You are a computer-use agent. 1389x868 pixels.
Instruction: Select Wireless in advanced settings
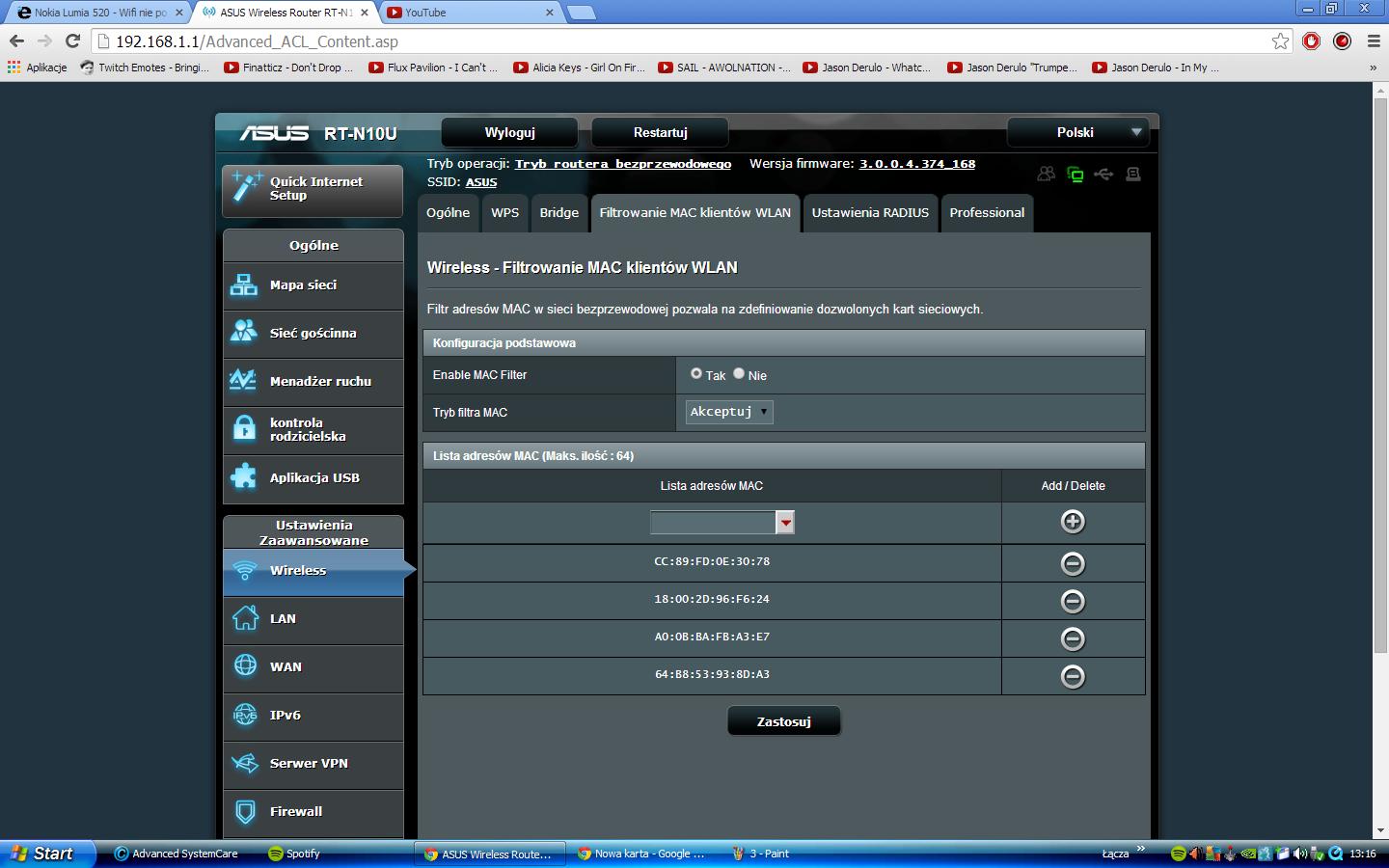pyautogui.click(x=313, y=571)
